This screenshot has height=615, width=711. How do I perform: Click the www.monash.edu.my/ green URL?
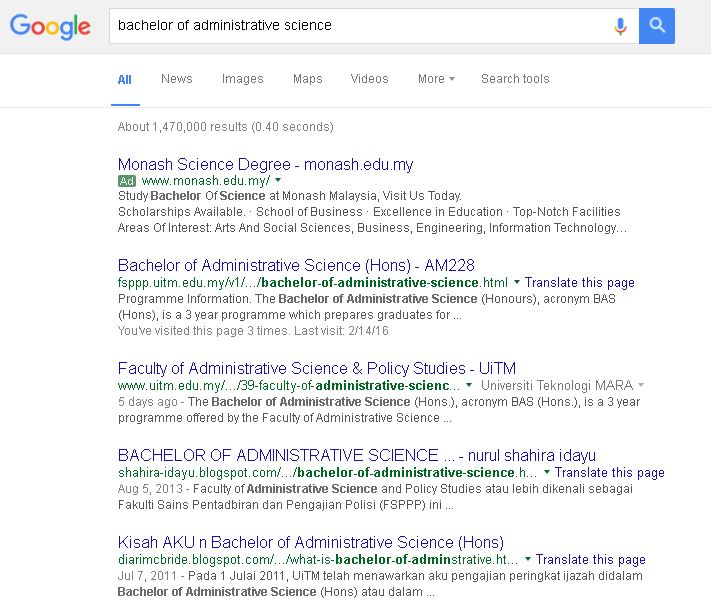[x=206, y=181]
